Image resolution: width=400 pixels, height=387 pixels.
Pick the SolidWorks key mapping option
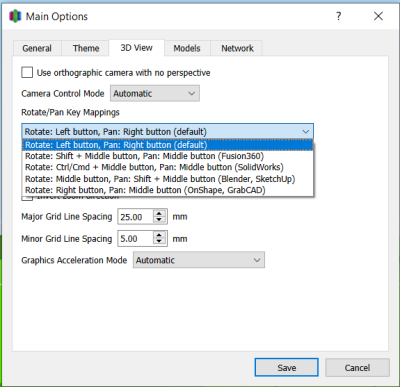(x=168, y=167)
